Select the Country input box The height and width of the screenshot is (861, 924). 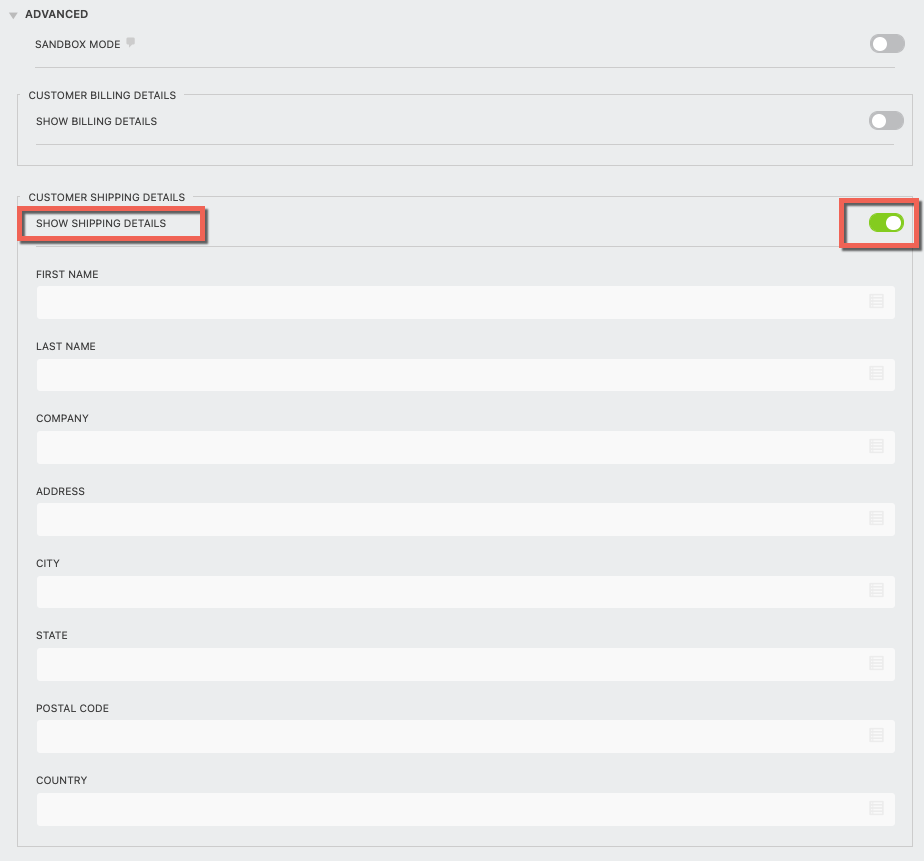point(450,809)
